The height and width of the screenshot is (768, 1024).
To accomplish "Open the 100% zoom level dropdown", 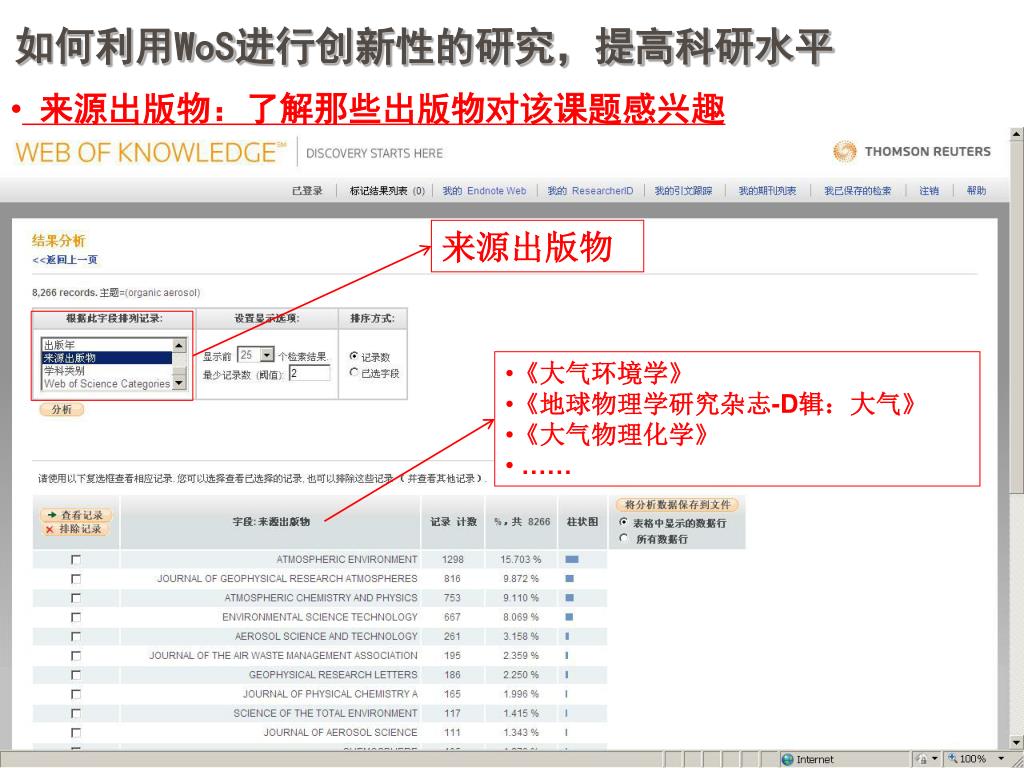I will 1001,759.
